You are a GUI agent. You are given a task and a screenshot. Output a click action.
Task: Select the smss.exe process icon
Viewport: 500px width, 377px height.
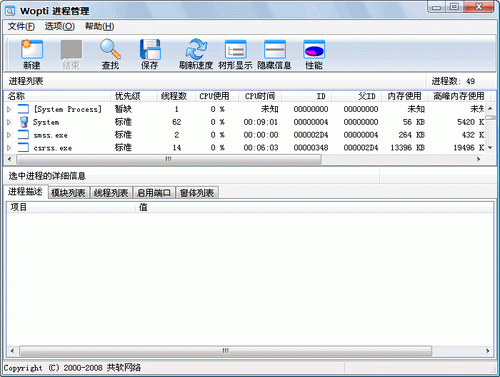(x=23, y=135)
